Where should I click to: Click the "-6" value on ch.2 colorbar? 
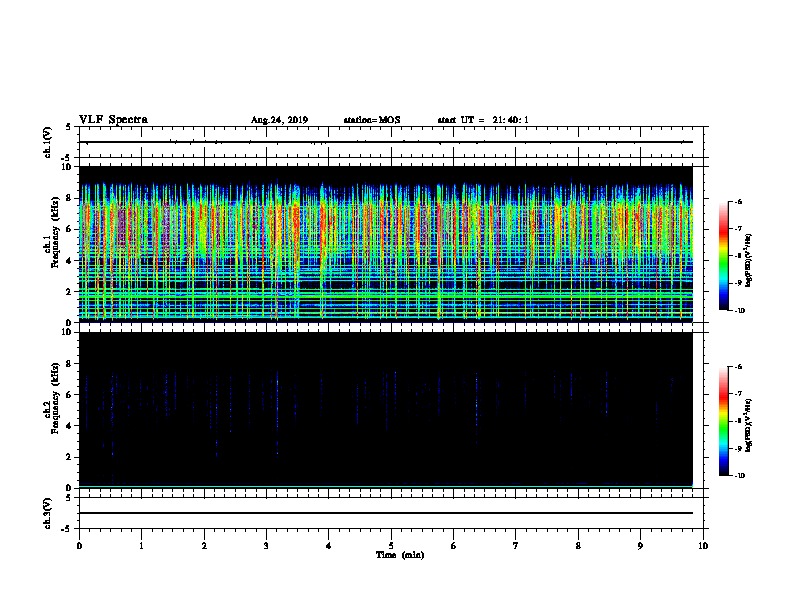click(738, 367)
